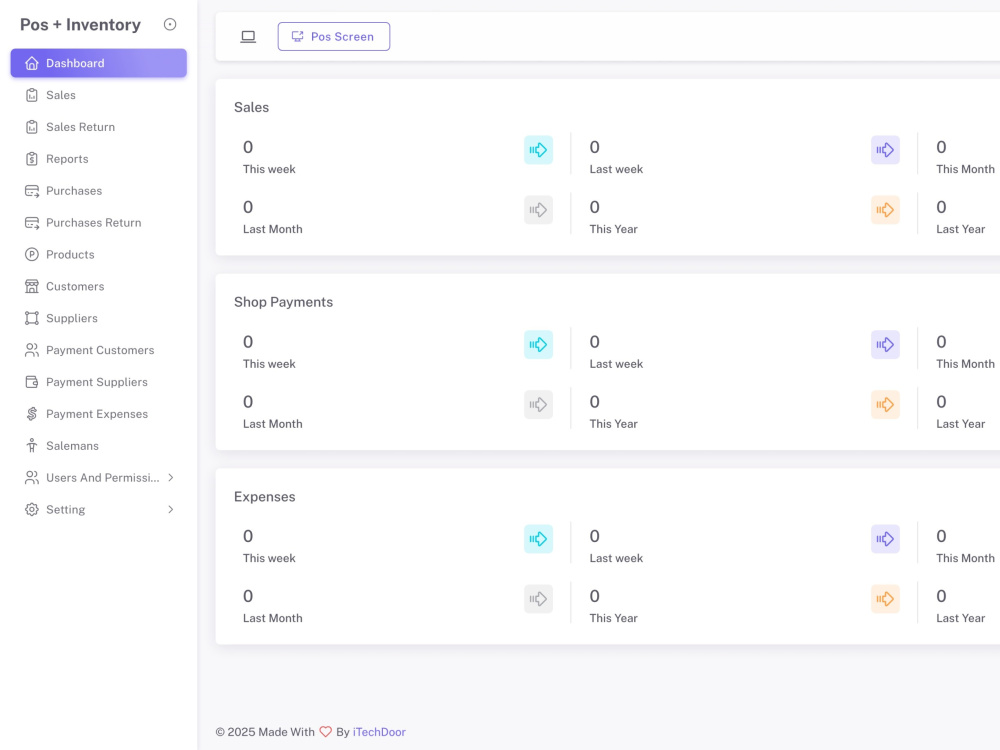Click the Dashboard home icon
Screen dimensions: 1000x750
click(32, 63)
